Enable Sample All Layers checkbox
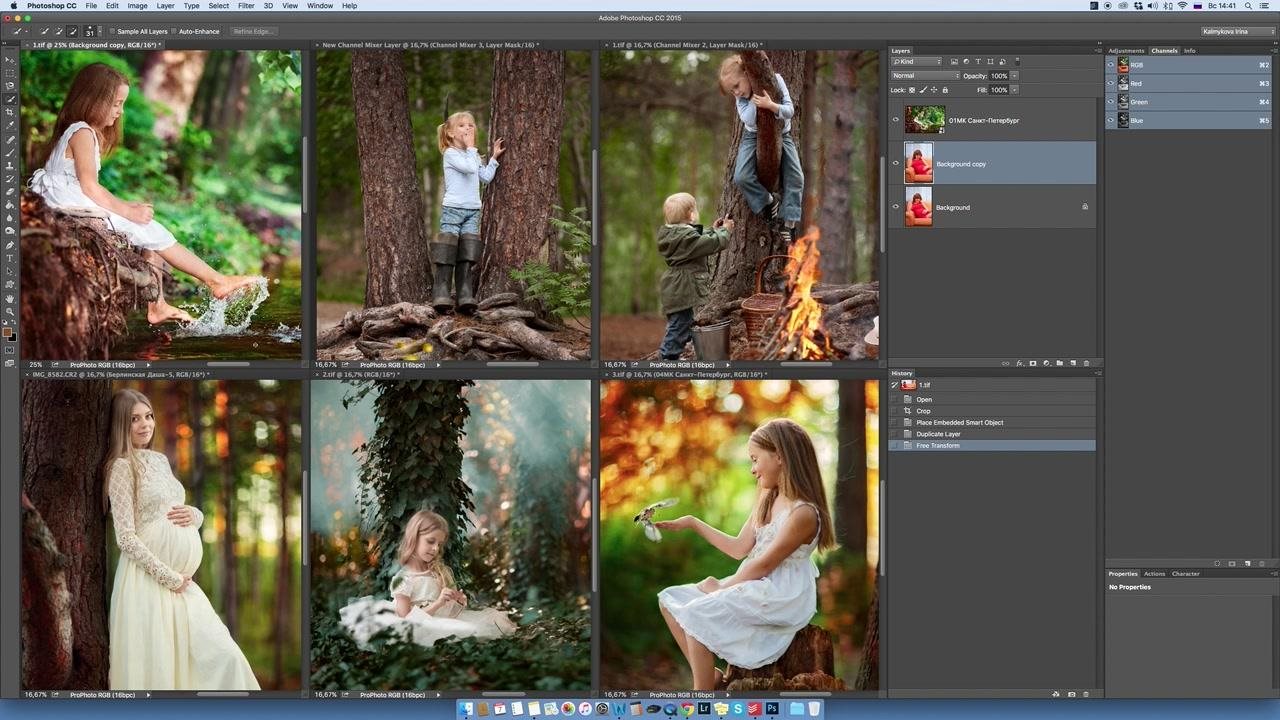 point(112,32)
